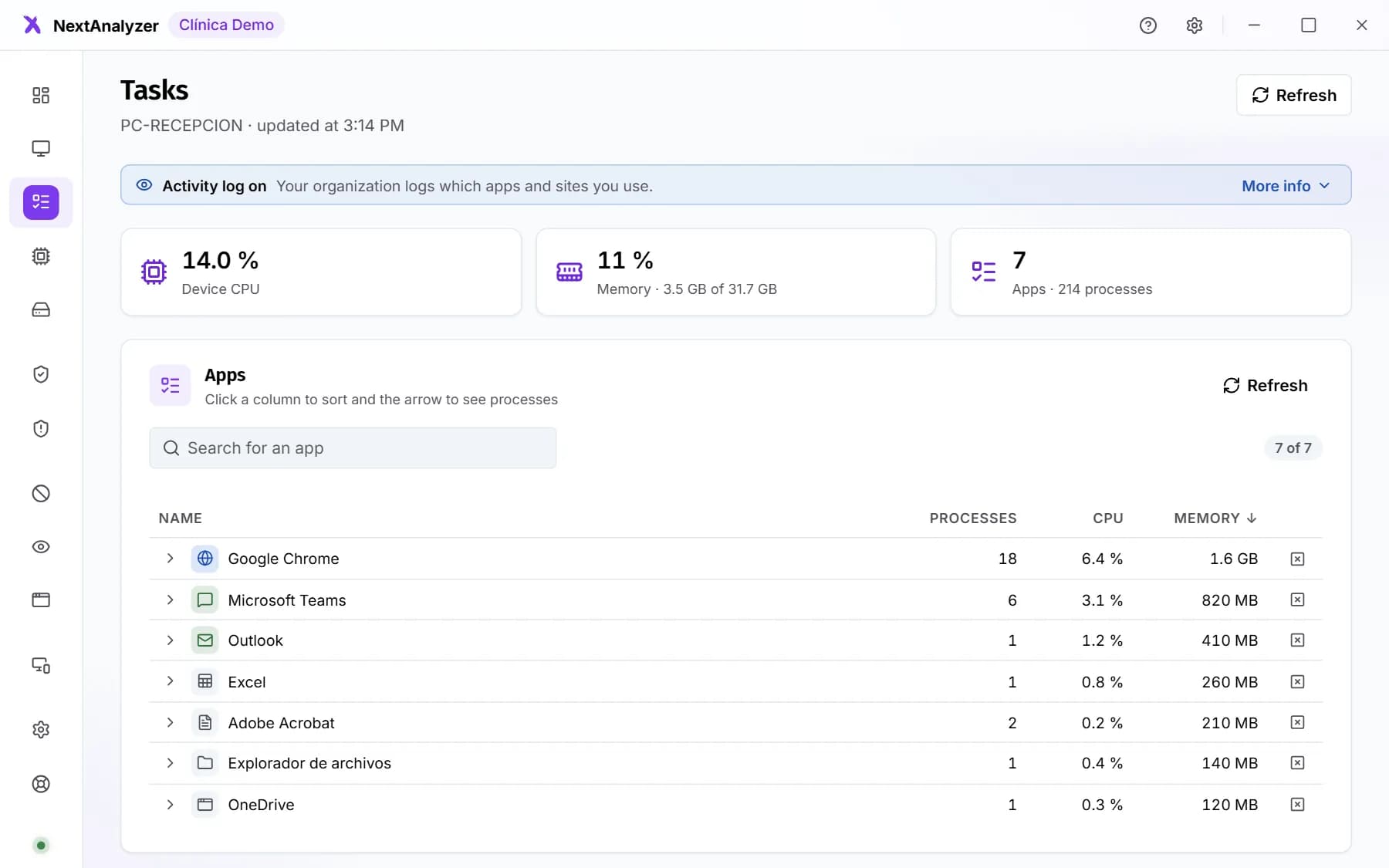Open the blocked circle icon in sidebar
The height and width of the screenshot is (868, 1389).
click(x=41, y=493)
